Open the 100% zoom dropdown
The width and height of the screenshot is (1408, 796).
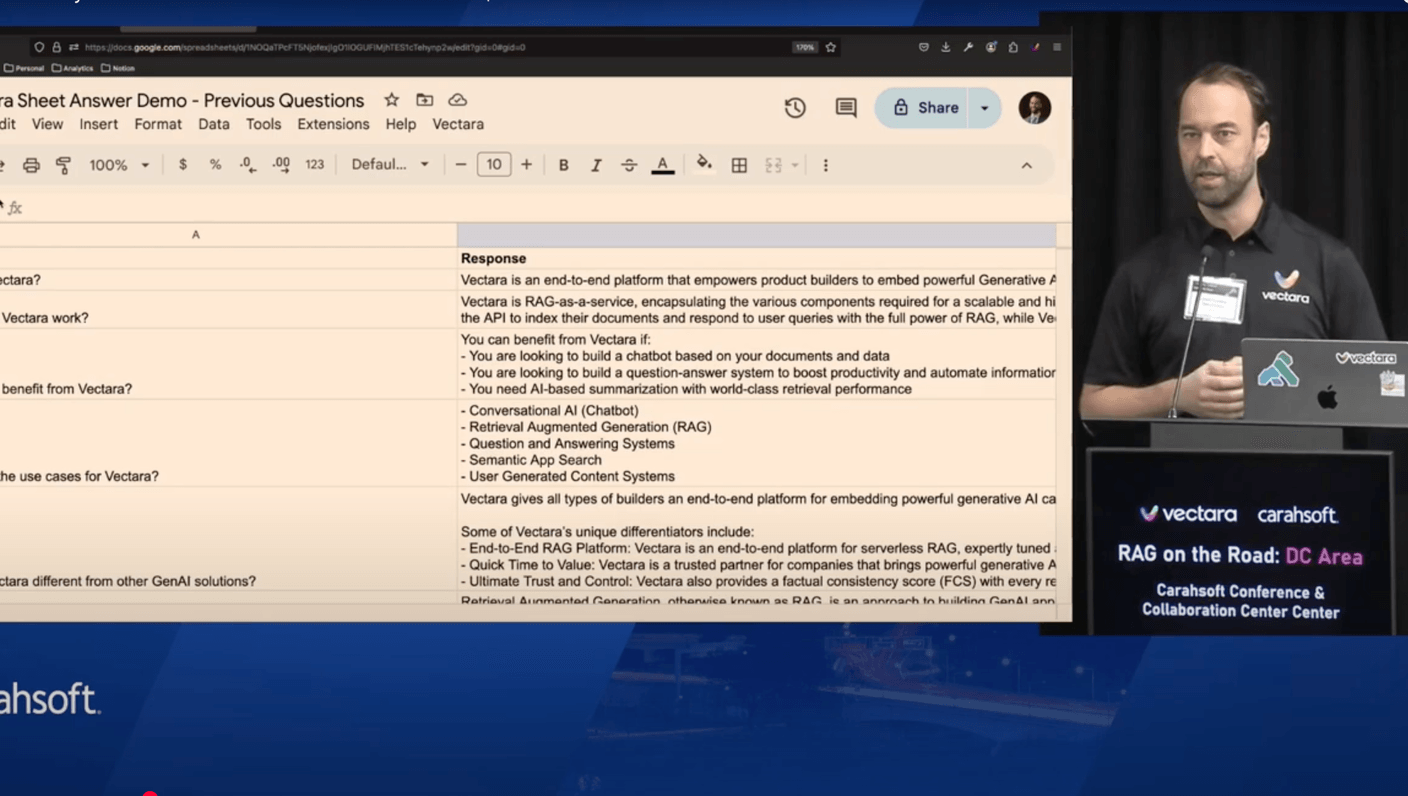tap(119, 165)
